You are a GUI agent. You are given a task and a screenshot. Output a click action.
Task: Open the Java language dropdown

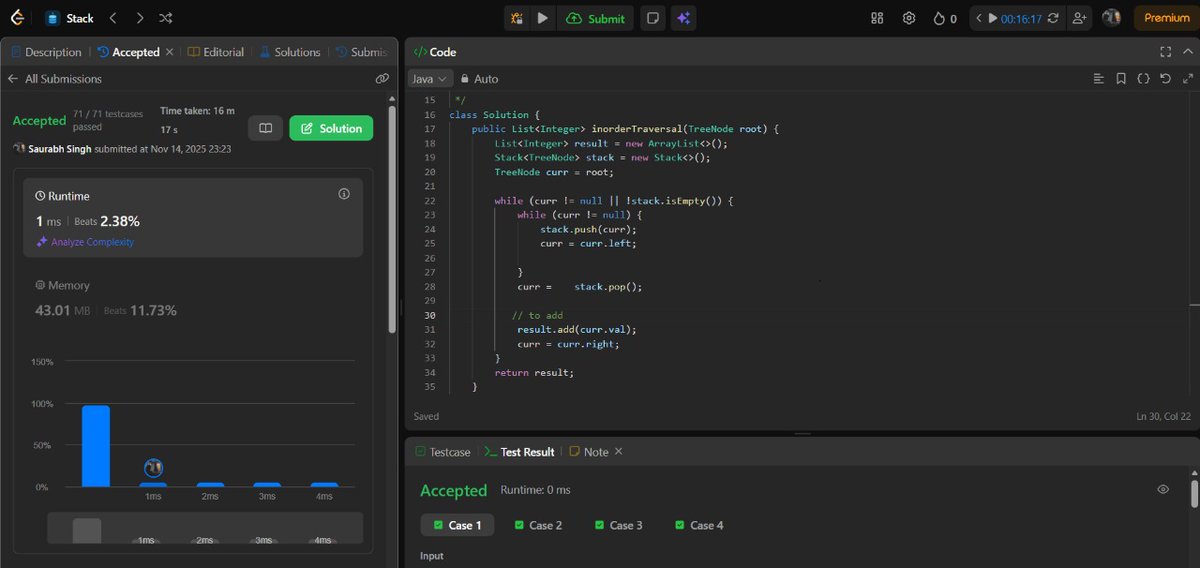(x=432, y=78)
